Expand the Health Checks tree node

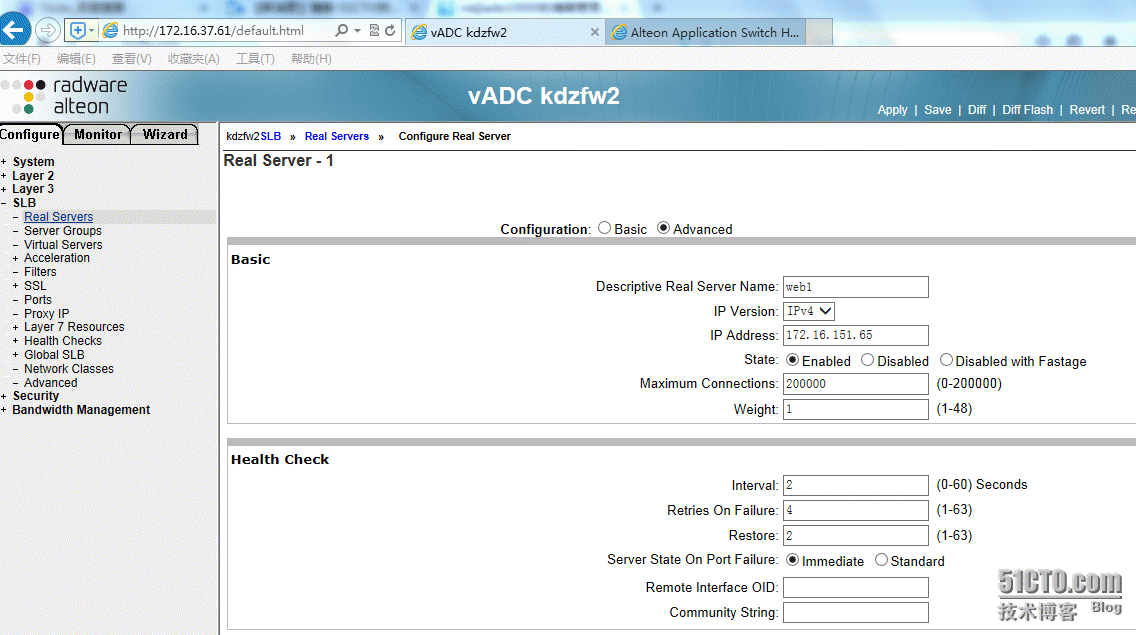(x=15, y=341)
